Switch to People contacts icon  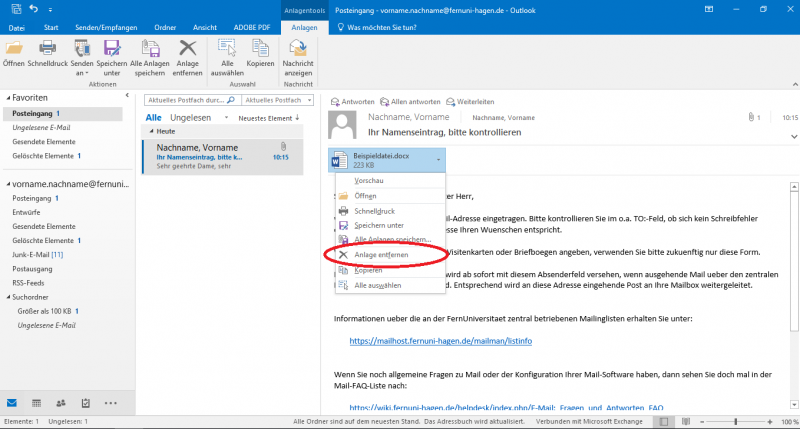coord(61,403)
